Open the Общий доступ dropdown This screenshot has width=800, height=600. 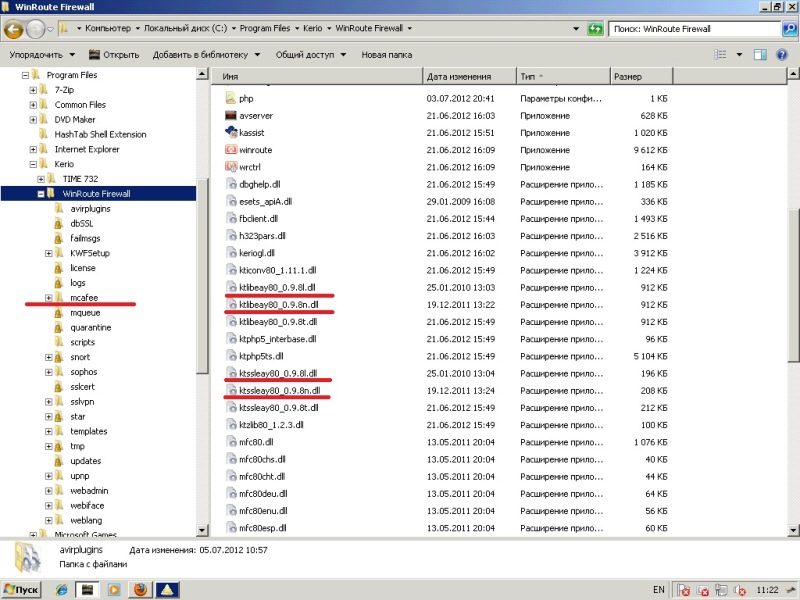[x=310, y=54]
